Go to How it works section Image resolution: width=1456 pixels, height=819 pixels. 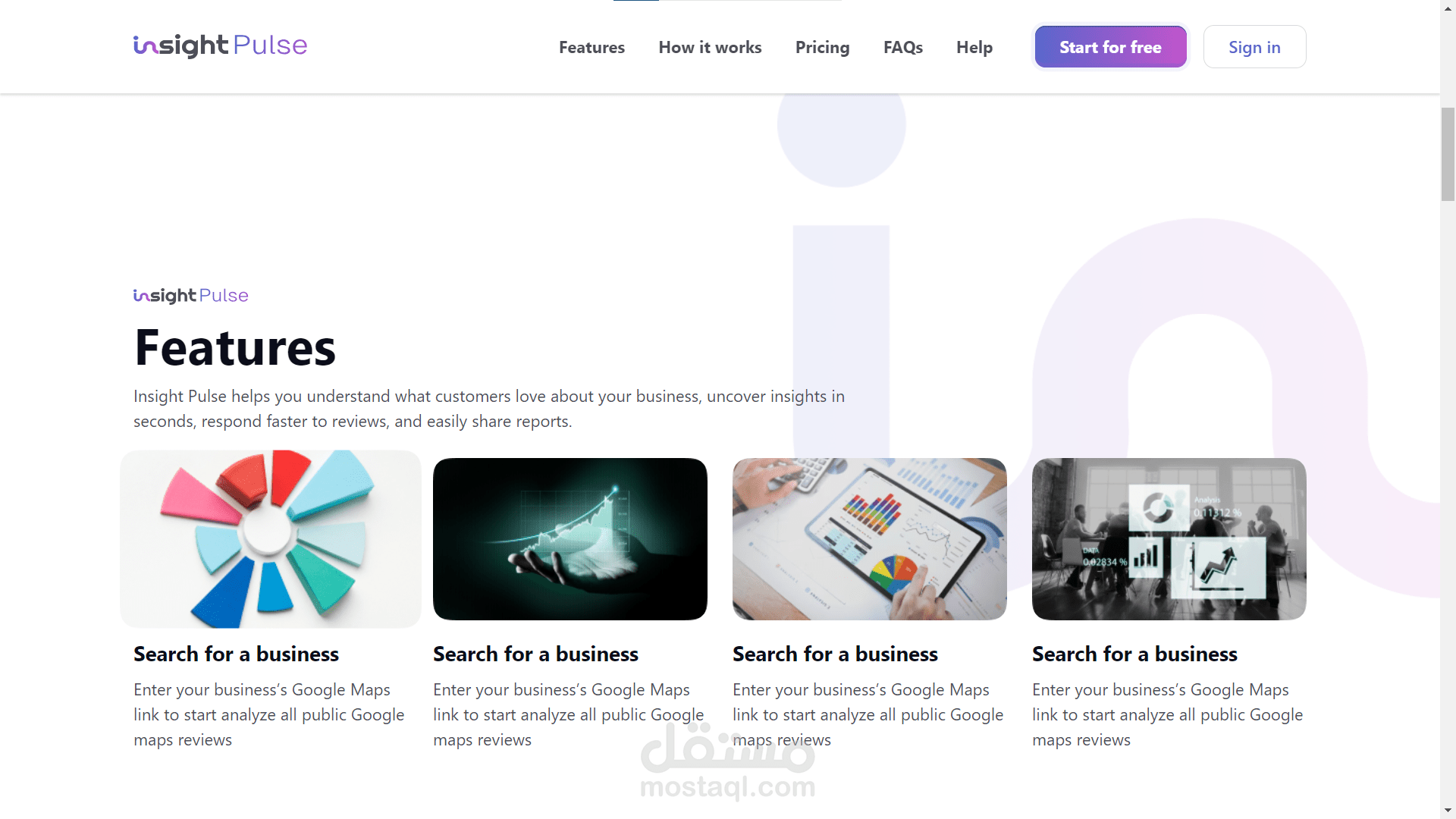(710, 47)
